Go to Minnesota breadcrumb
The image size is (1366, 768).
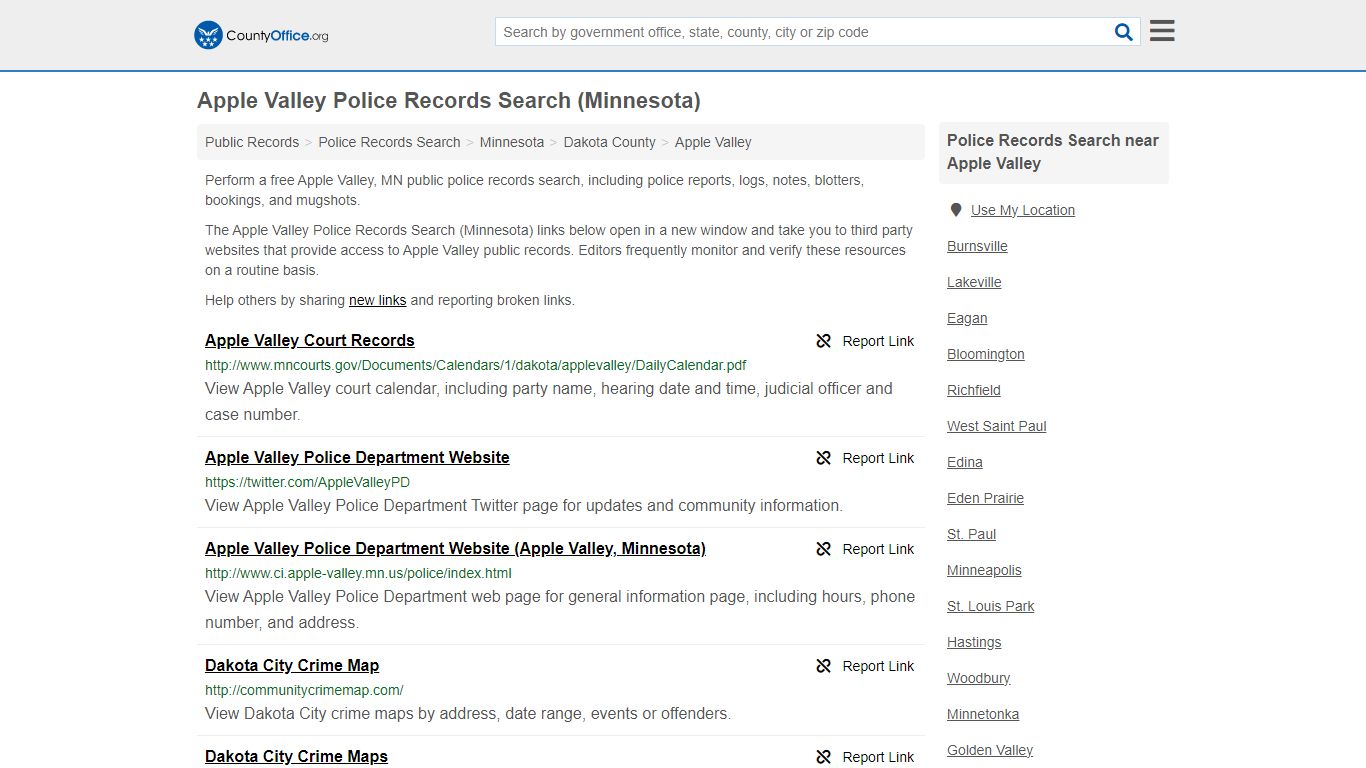tap(512, 142)
